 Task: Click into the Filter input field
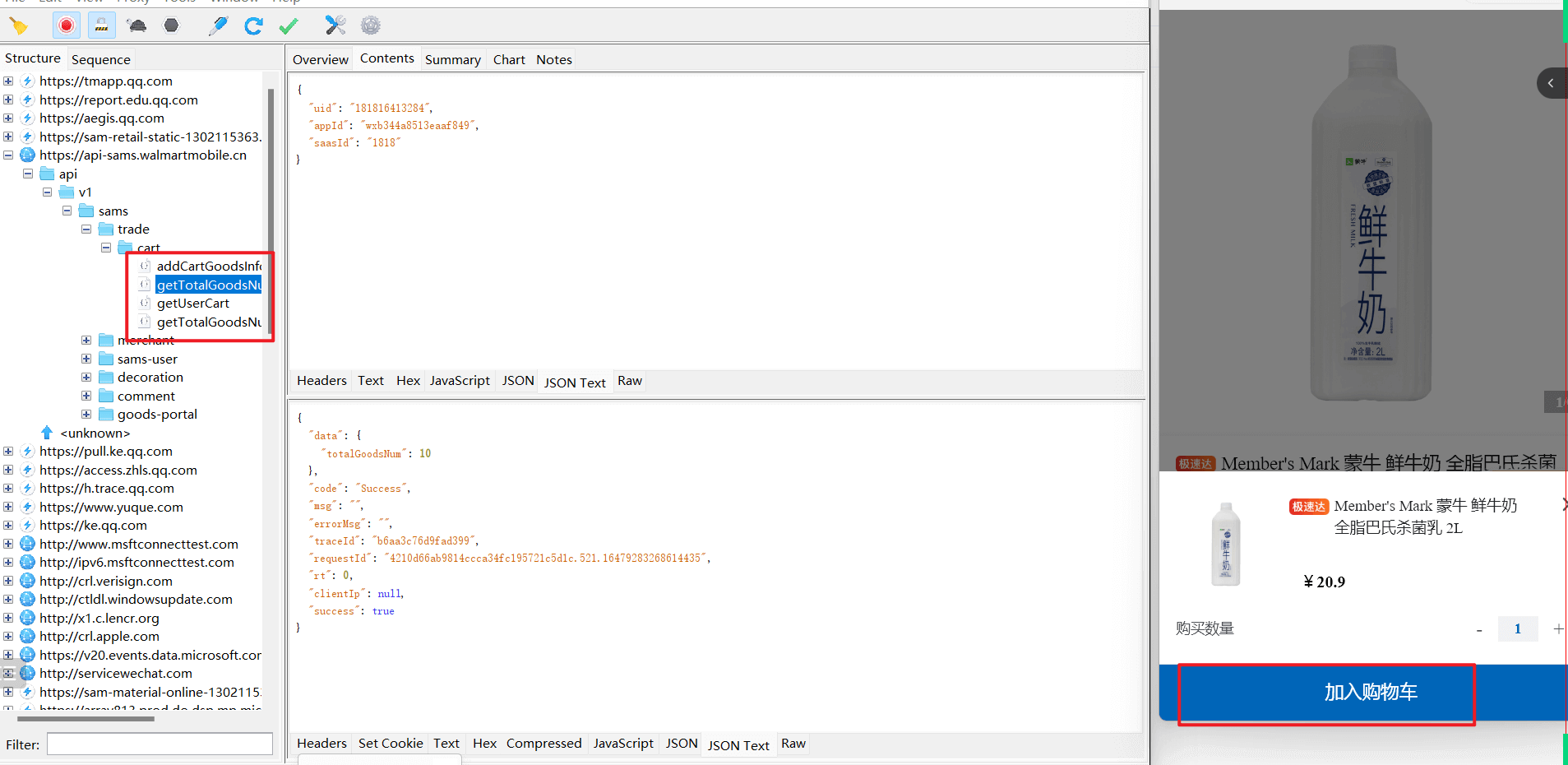[x=160, y=744]
